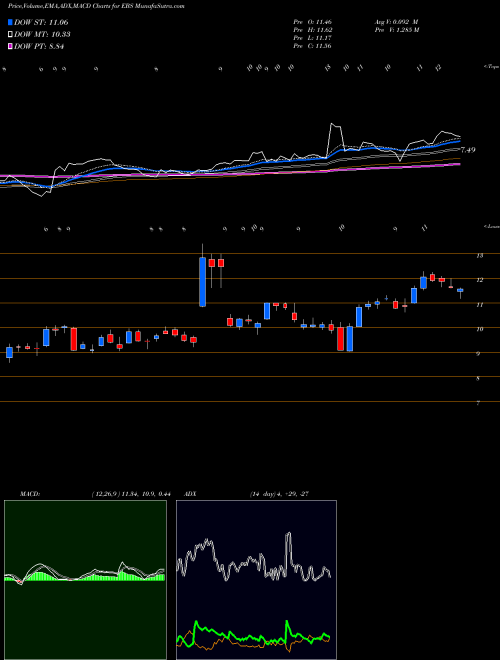This screenshot has height=660, width=500.
Task: Click the 10 price axis label
Action: pos(479,329)
